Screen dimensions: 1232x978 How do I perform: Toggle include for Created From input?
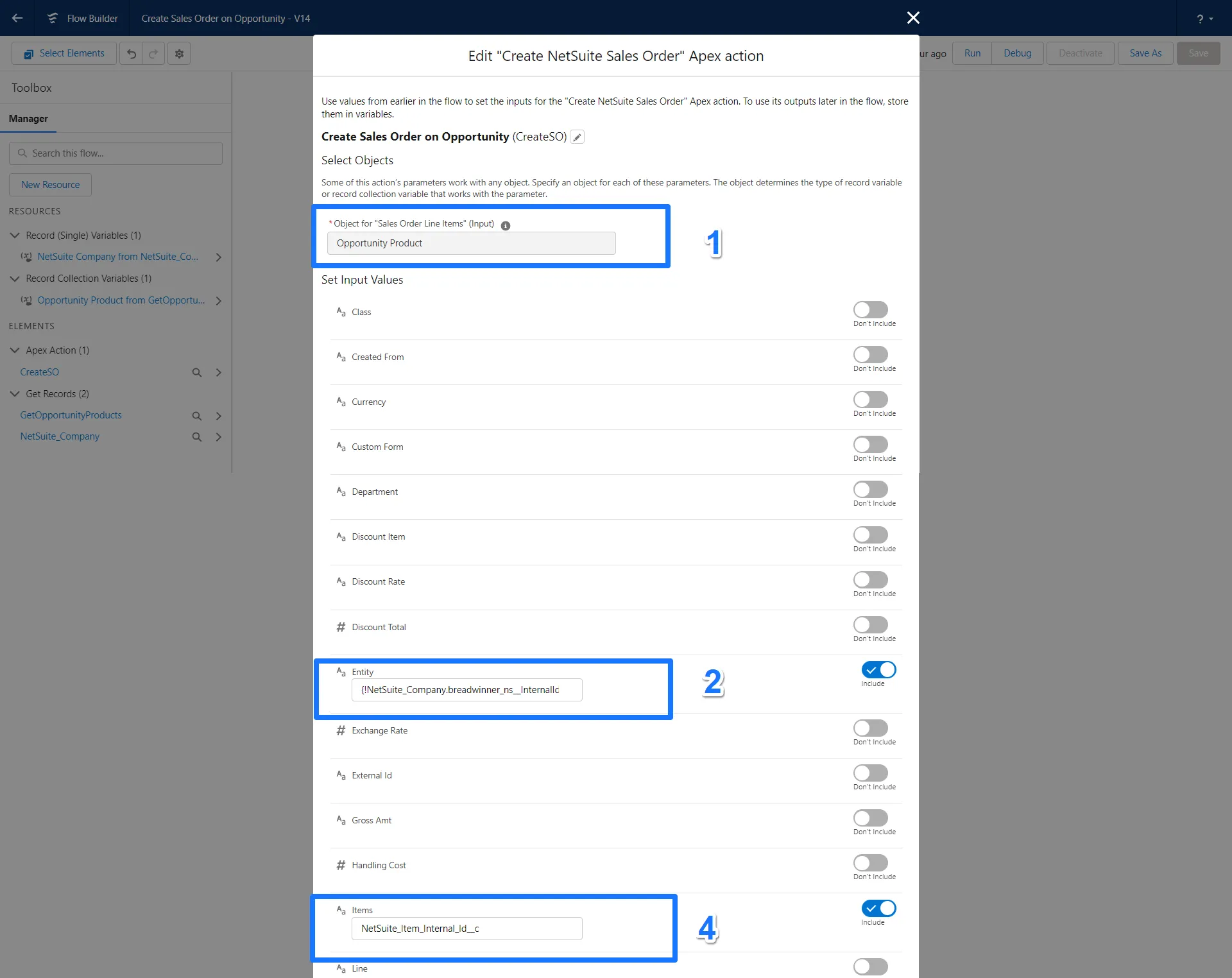point(871,355)
